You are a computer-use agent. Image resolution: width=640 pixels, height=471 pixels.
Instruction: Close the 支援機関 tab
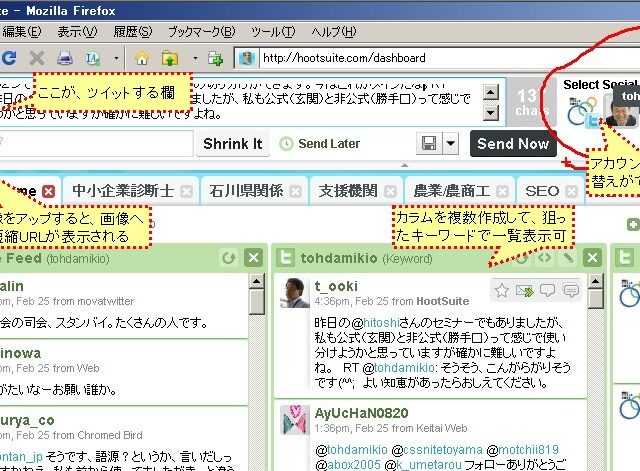[392, 190]
